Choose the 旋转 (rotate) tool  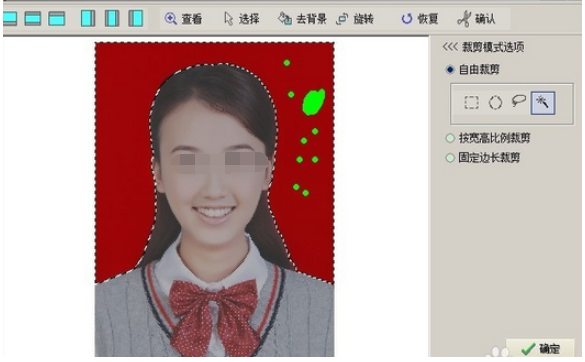click(x=355, y=19)
